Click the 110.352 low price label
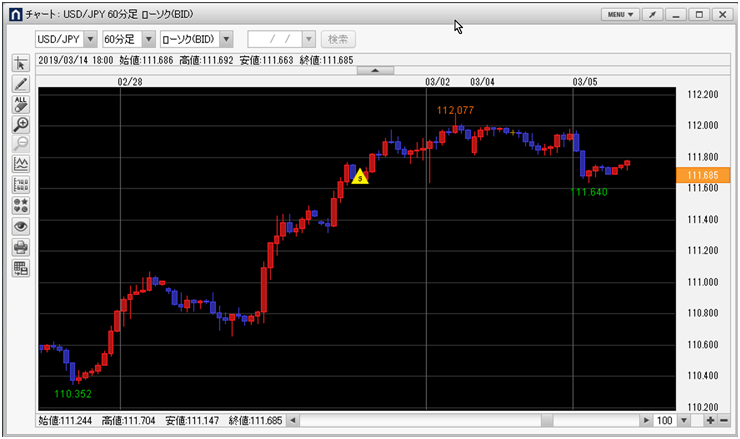Viewport: 740px width, 439px height. (73, 394)
